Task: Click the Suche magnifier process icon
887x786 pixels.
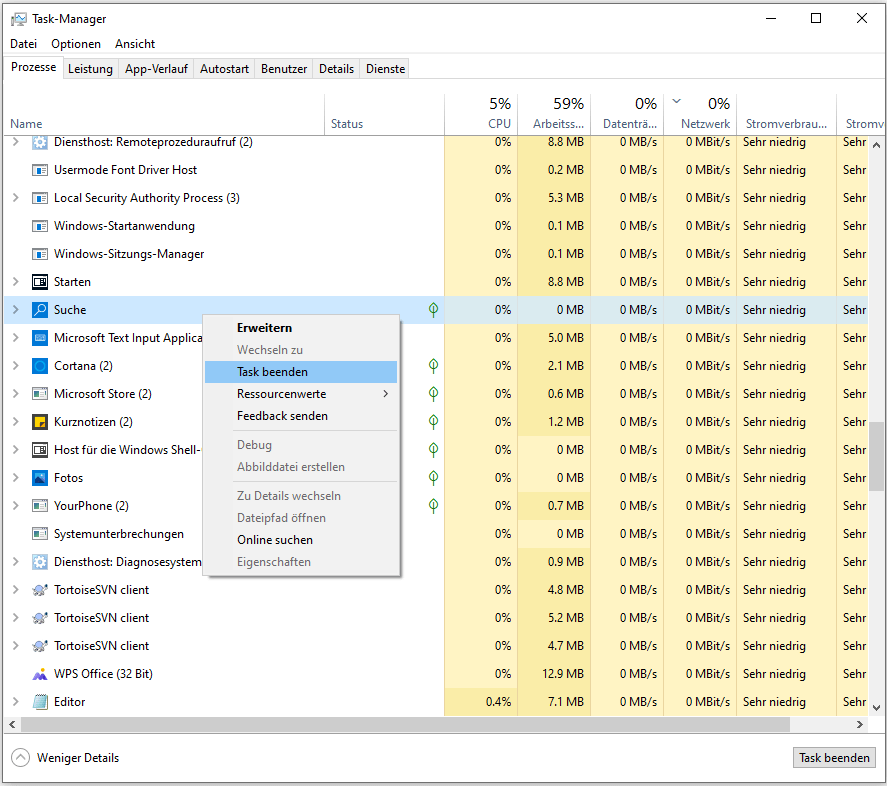Action: tap(40, 310)
